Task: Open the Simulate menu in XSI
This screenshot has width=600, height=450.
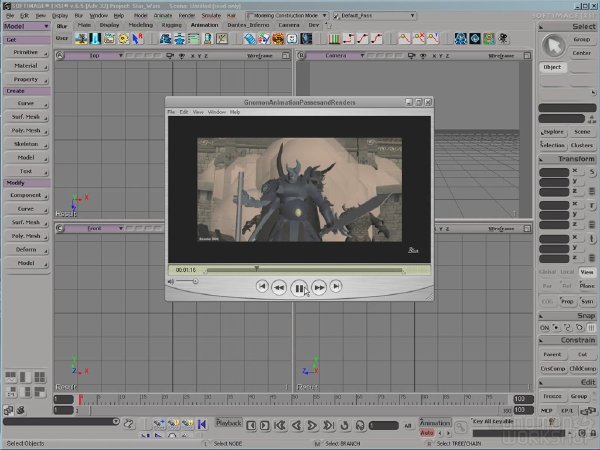Action: (211, 16)
